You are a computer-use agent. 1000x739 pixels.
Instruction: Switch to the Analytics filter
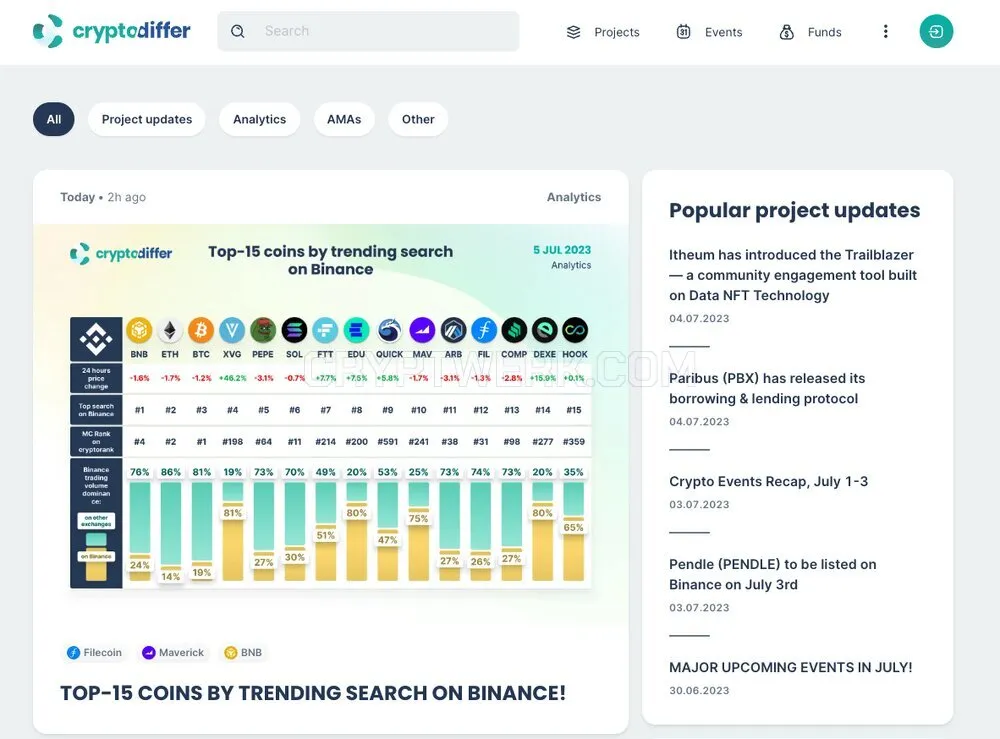point(260,119)
